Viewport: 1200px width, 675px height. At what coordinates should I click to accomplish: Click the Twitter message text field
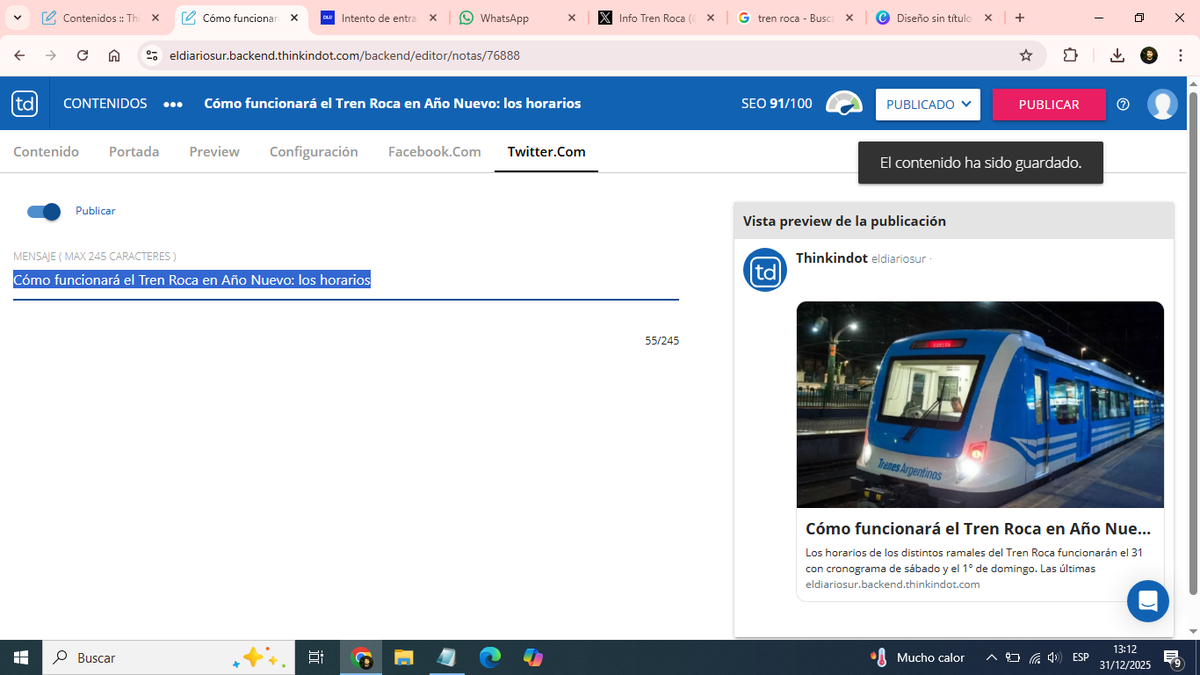click(345, 281)
